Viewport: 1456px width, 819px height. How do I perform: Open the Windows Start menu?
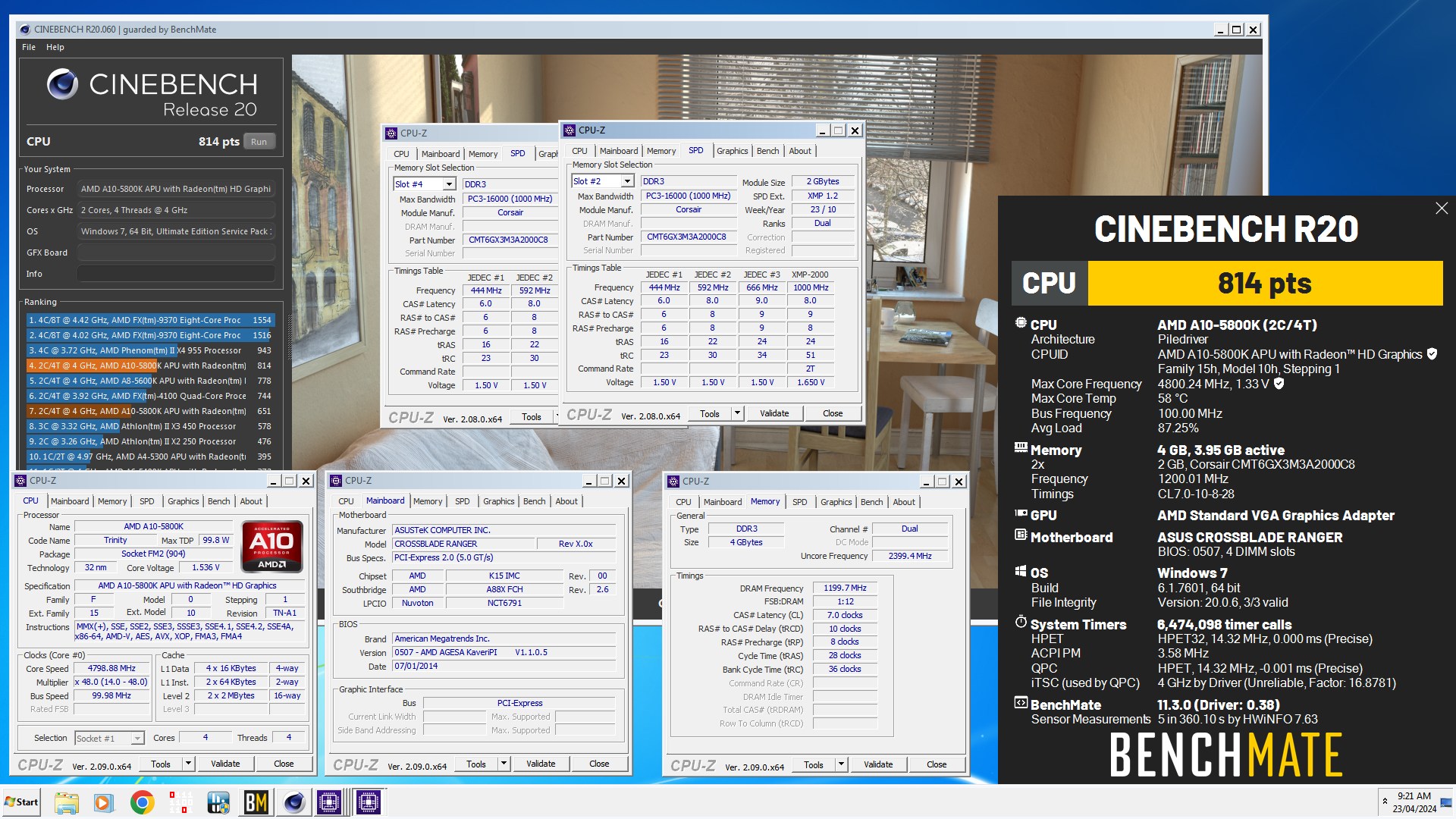pos(21,802)
